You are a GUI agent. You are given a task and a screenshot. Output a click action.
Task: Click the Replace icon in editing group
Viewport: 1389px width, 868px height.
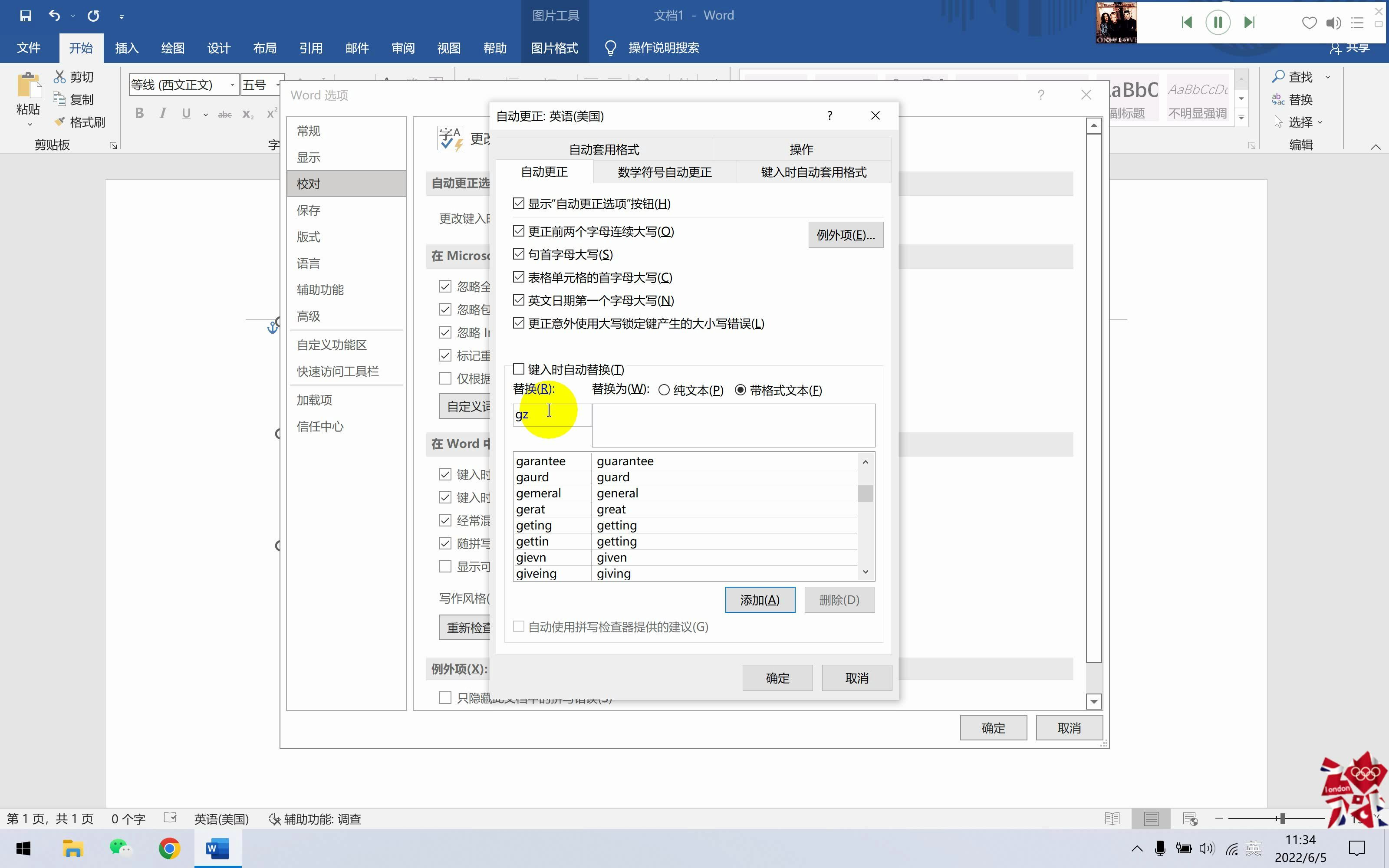click(1278, 99)
